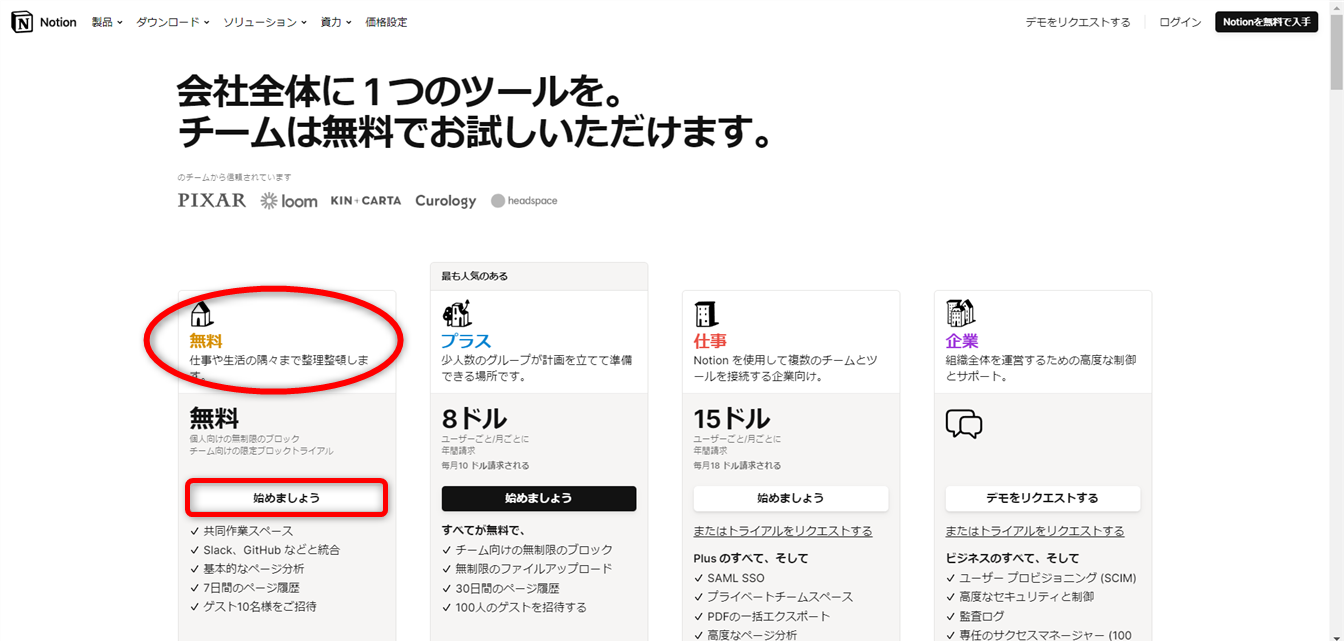
Task: Click the プラス plan building icon
Action: [x=456, y=314]
